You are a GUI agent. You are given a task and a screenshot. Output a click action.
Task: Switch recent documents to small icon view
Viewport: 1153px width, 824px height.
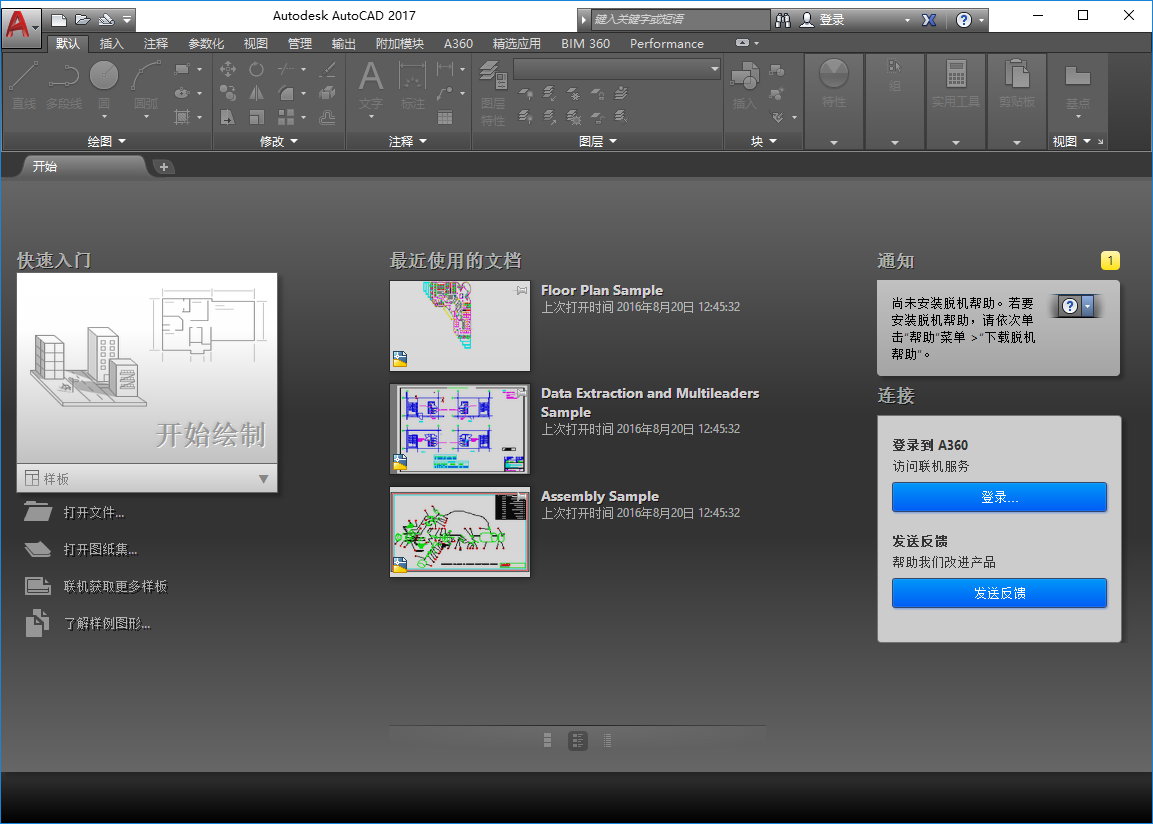click(x=547, y=740)
